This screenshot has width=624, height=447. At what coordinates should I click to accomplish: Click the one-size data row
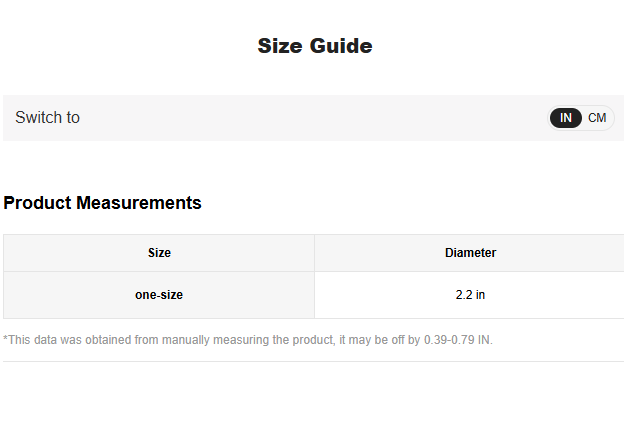click(x=314, y=295)
